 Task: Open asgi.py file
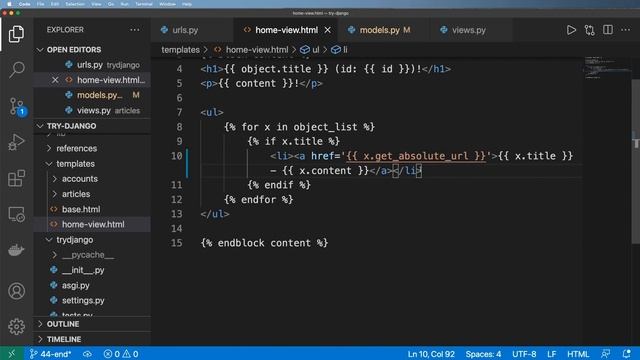92,285
